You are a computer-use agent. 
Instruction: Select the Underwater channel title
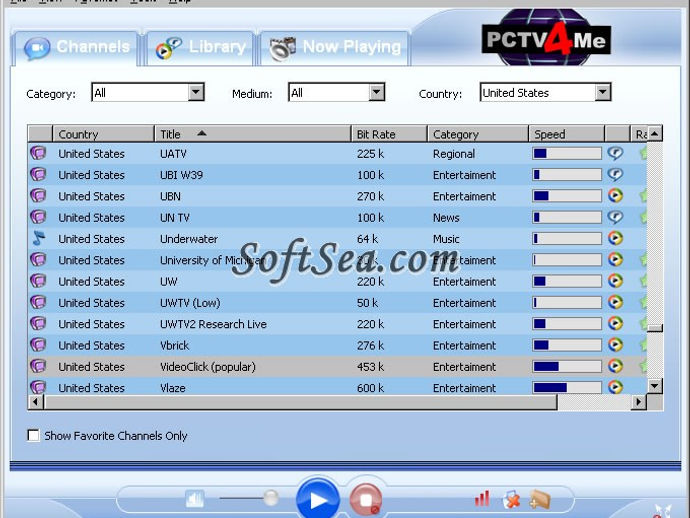pos(189,239)
